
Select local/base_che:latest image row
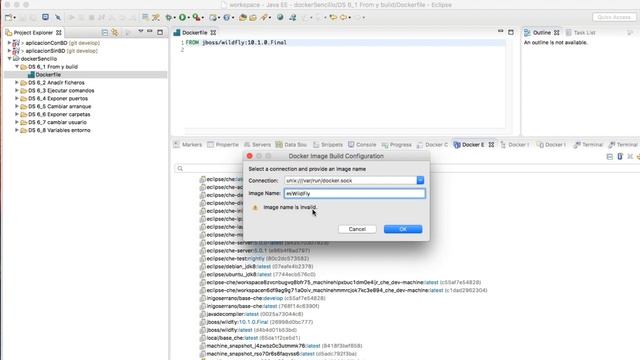[x=250, y=338]
